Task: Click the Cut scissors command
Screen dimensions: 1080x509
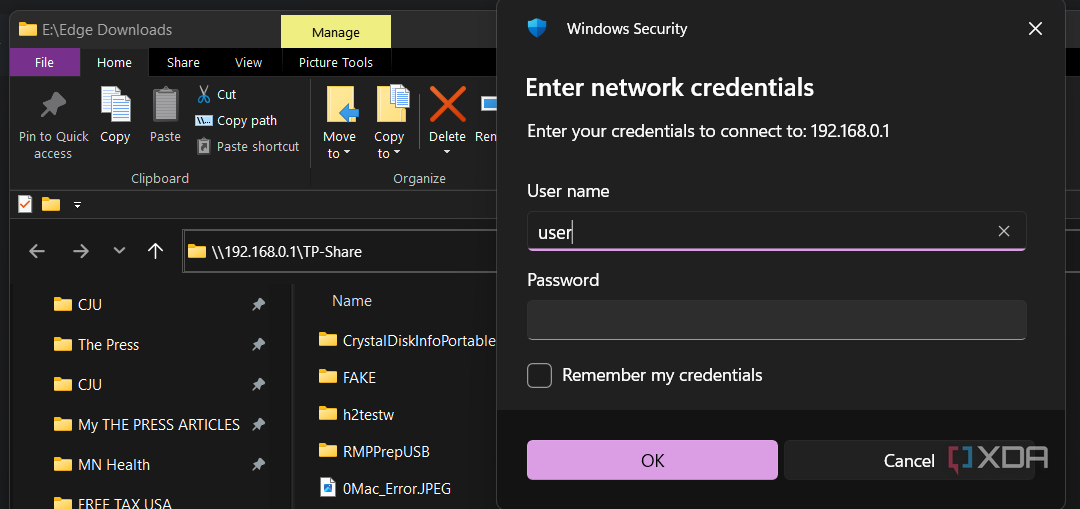Action: pos(216,94)
